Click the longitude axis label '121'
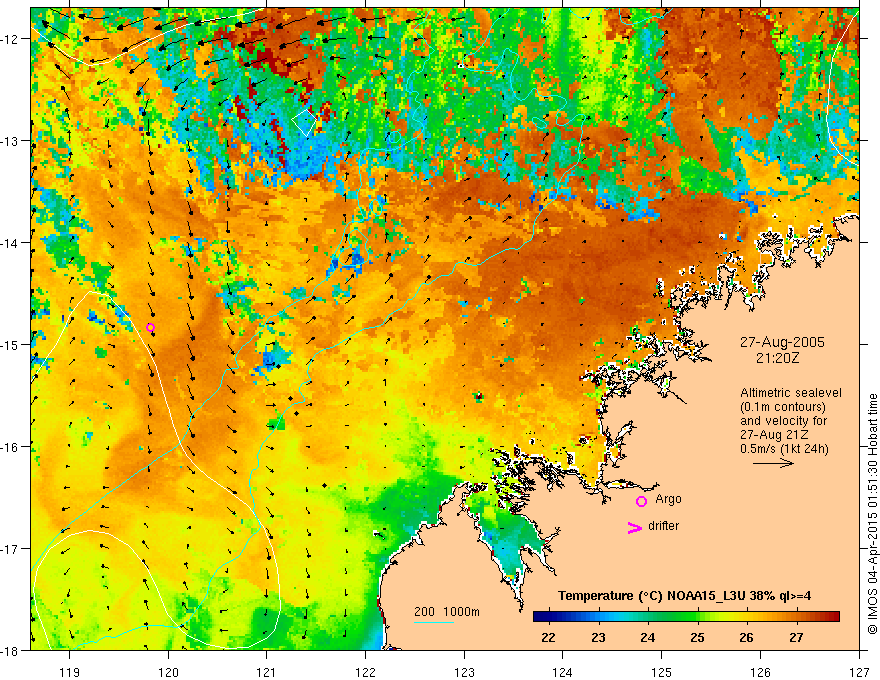 tap(267, 672)
